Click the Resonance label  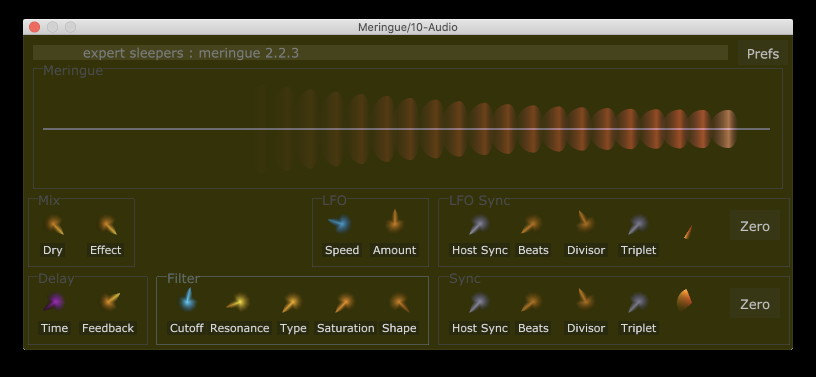(x=239, y=328)
